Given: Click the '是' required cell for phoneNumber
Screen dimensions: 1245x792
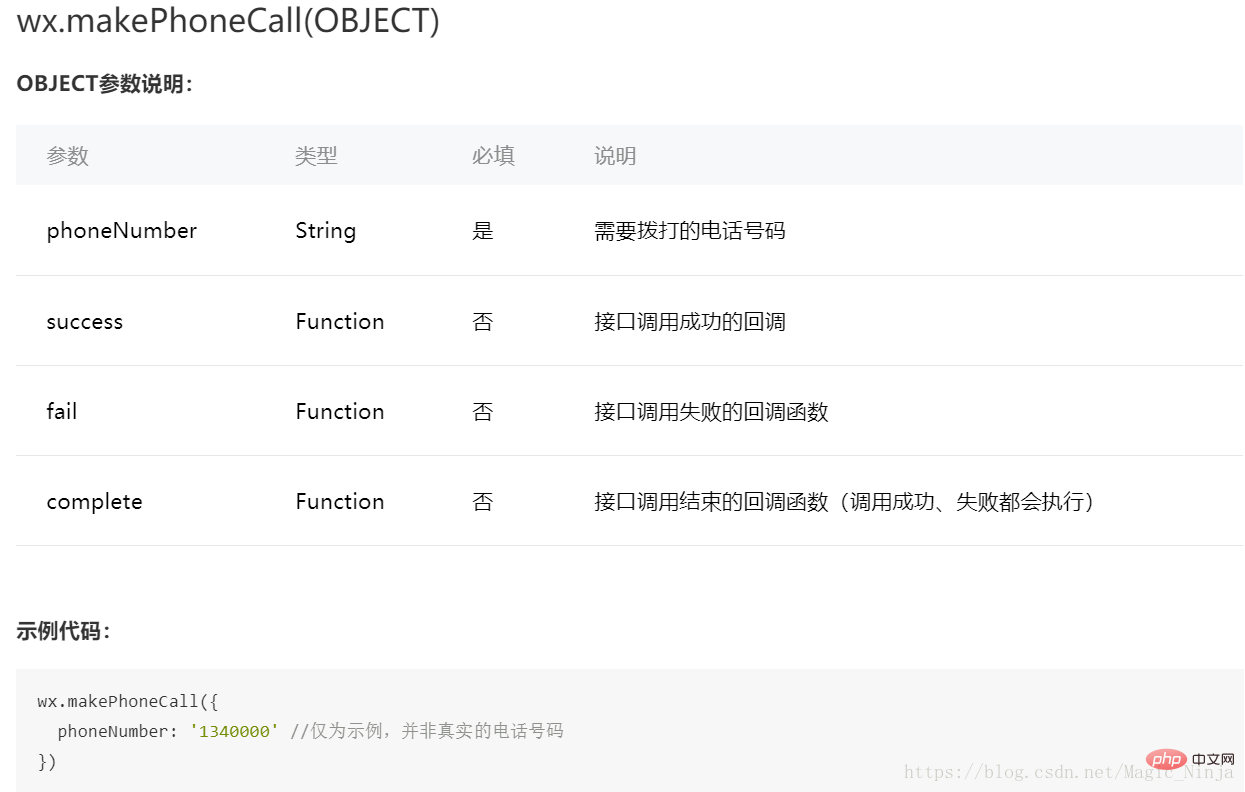Looking at the screenshot, I should tap(483, 231).
